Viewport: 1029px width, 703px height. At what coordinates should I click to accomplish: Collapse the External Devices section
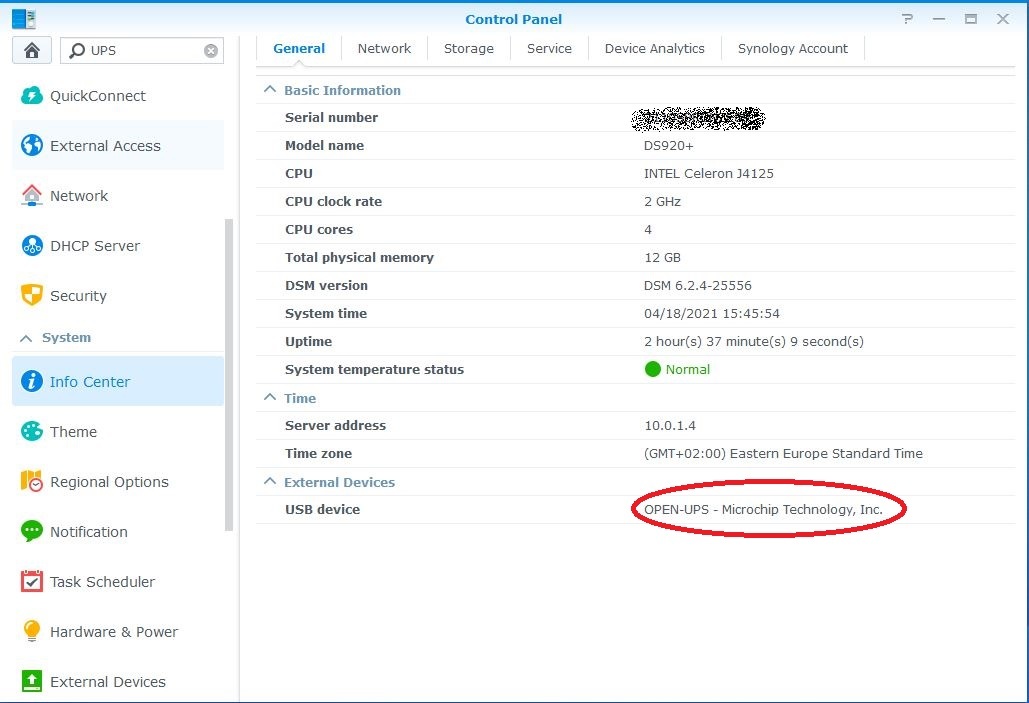[x=269, y=482]
